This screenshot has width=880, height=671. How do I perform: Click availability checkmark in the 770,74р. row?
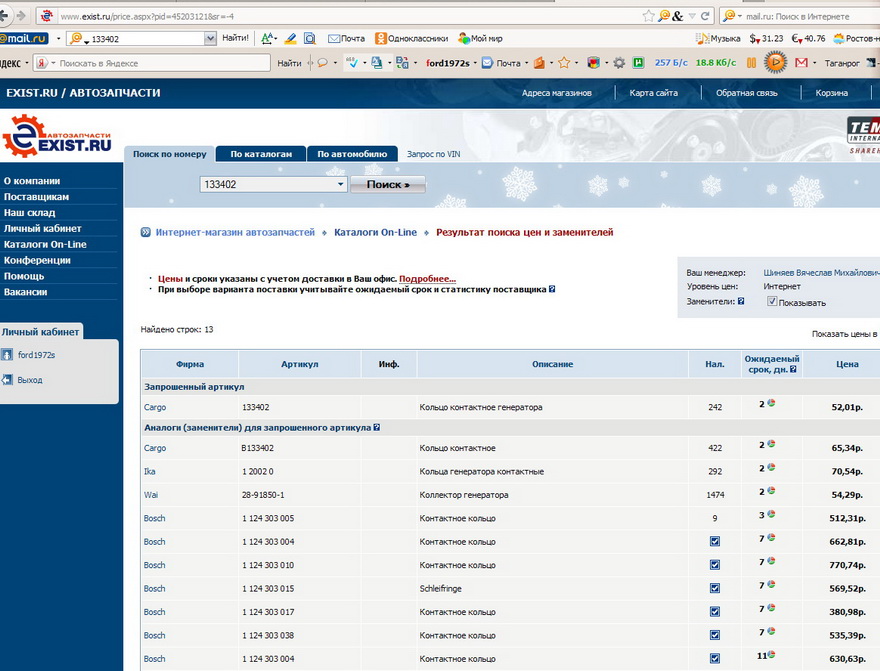[714, 565]
